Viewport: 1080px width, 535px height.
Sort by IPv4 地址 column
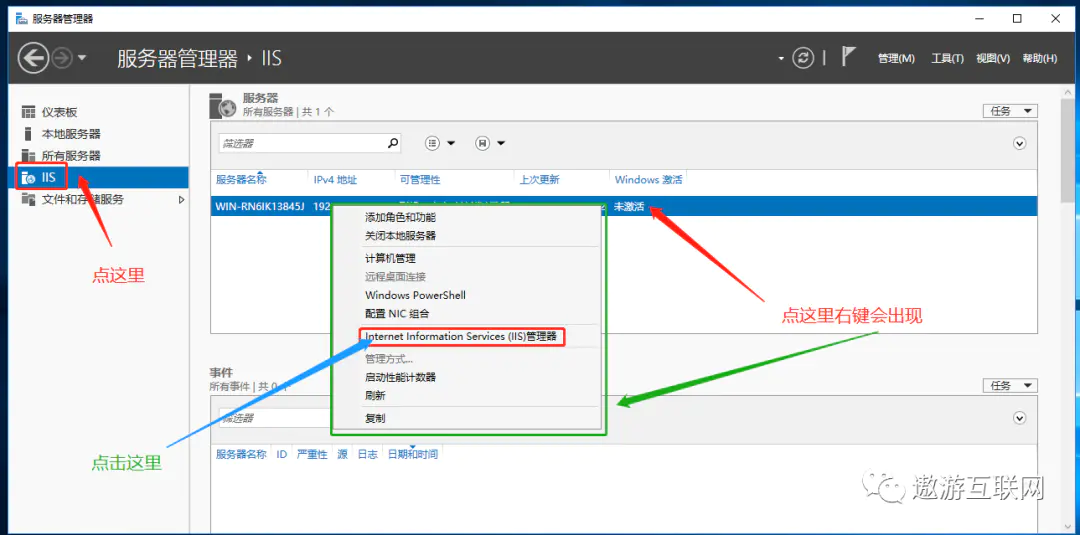335,180
